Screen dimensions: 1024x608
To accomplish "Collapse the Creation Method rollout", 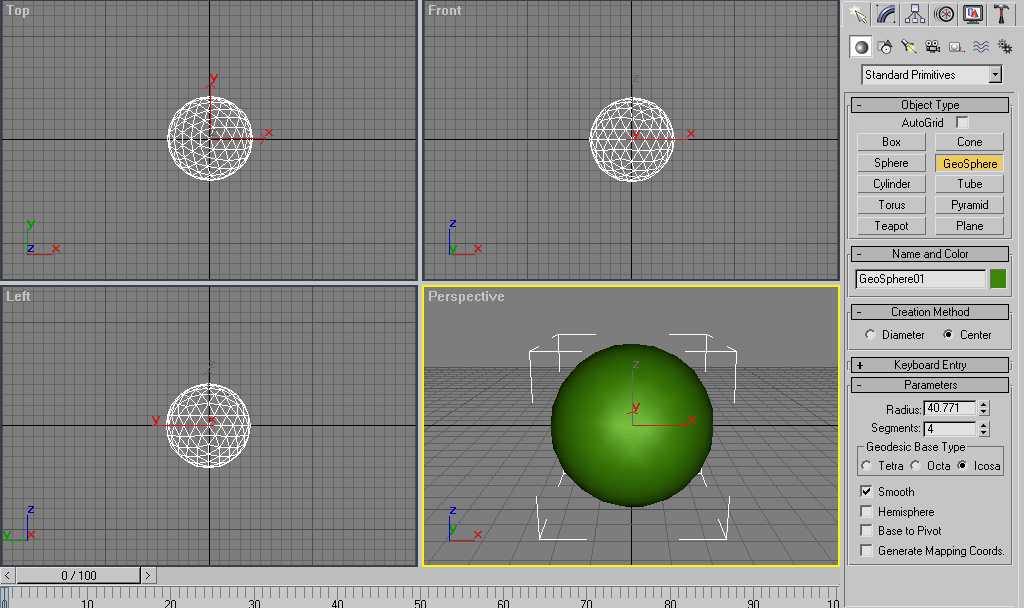I will tap(930, 312).
